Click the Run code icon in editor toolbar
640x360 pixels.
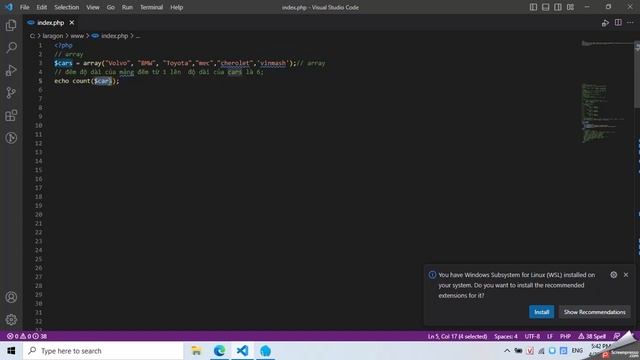coord(605,23)
